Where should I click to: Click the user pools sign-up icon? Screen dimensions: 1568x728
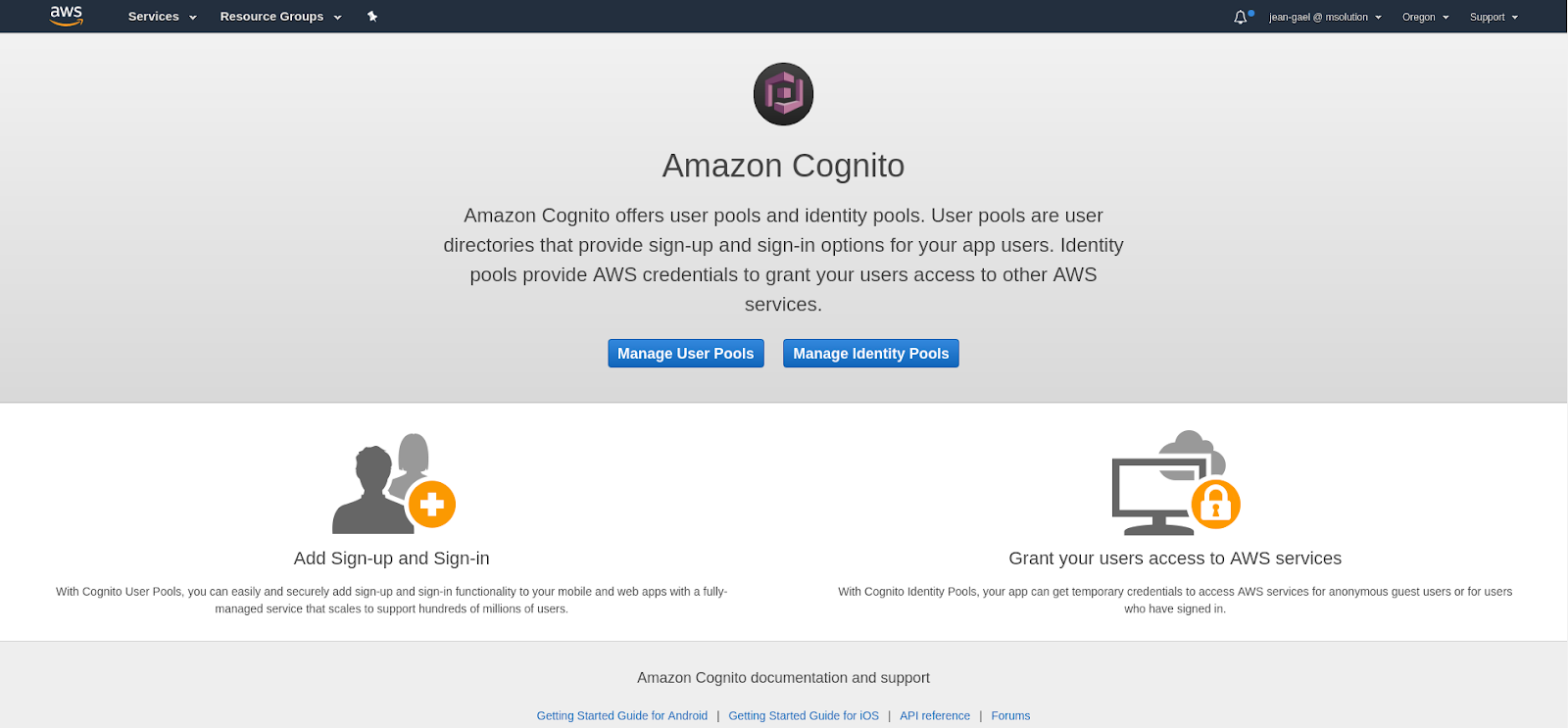point(394,484)
